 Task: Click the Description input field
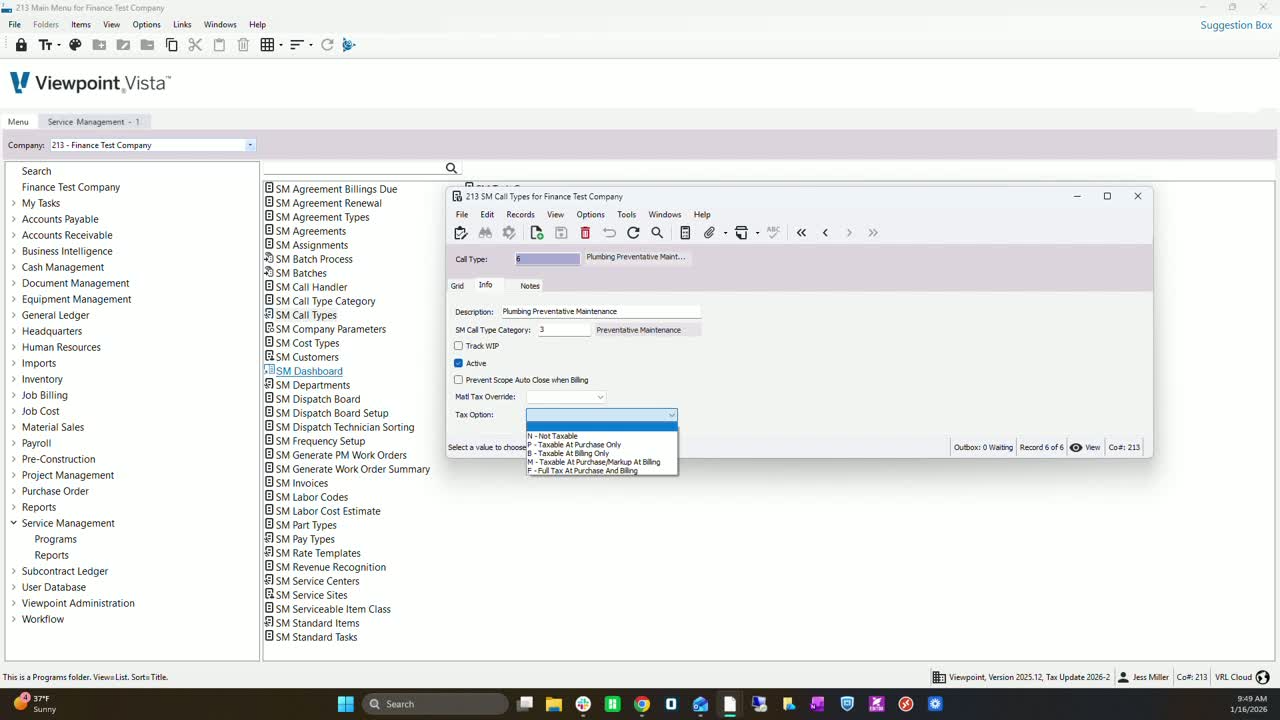point(600,312)
